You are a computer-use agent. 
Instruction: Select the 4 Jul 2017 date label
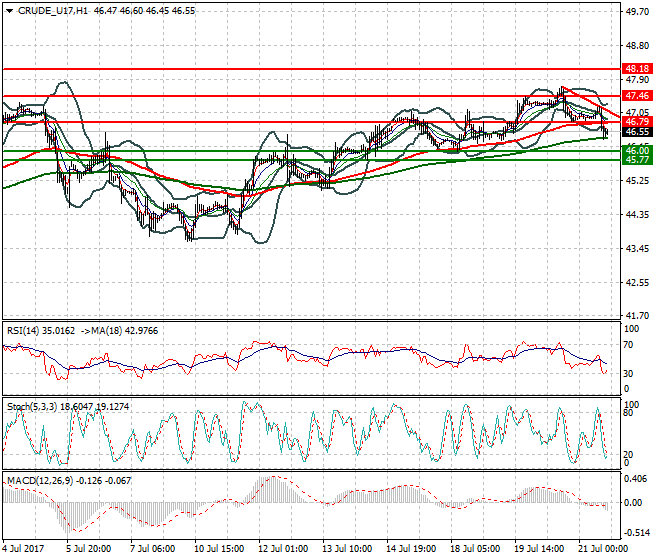(23, 549)
